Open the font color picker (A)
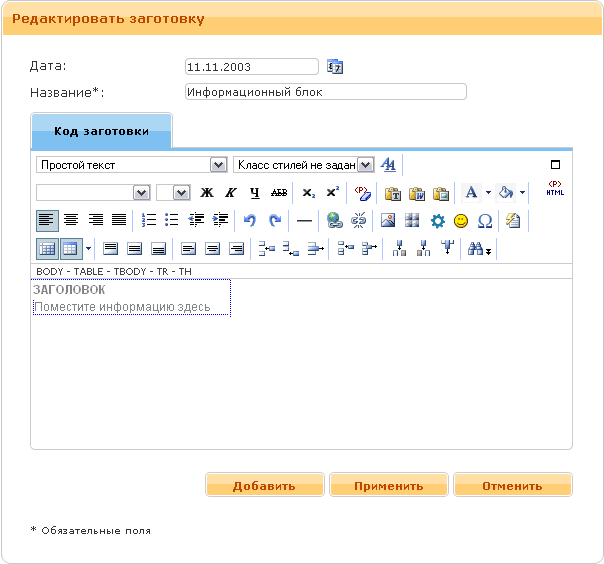The height and width of the screenshot is (564, 604). click(471, 192)
